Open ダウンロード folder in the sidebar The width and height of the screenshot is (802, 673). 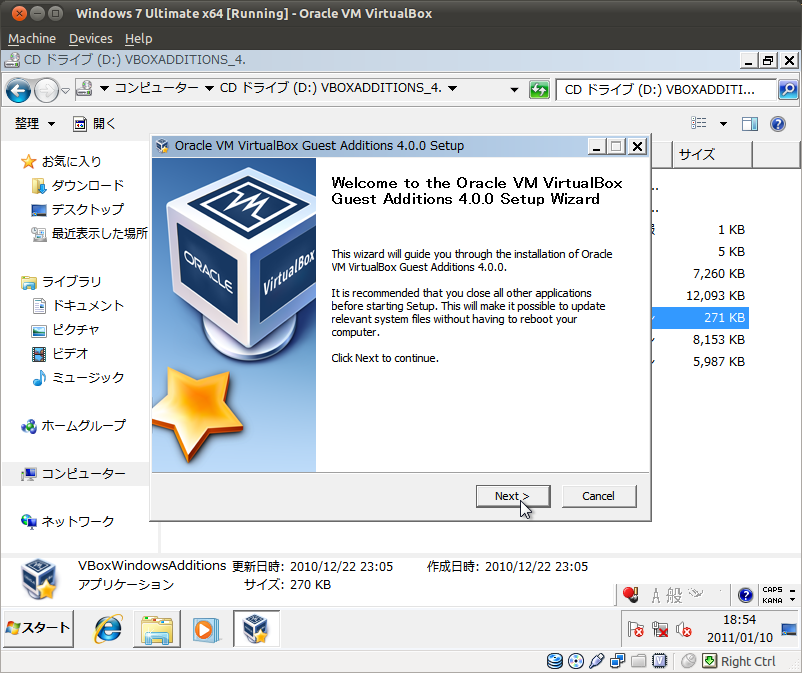point(78,186)
